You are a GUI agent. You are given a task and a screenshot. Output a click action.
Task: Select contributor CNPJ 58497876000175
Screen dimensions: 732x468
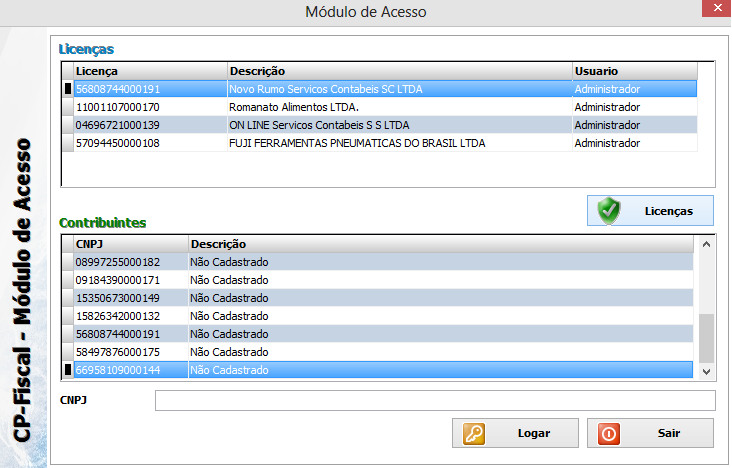point(118,352)
